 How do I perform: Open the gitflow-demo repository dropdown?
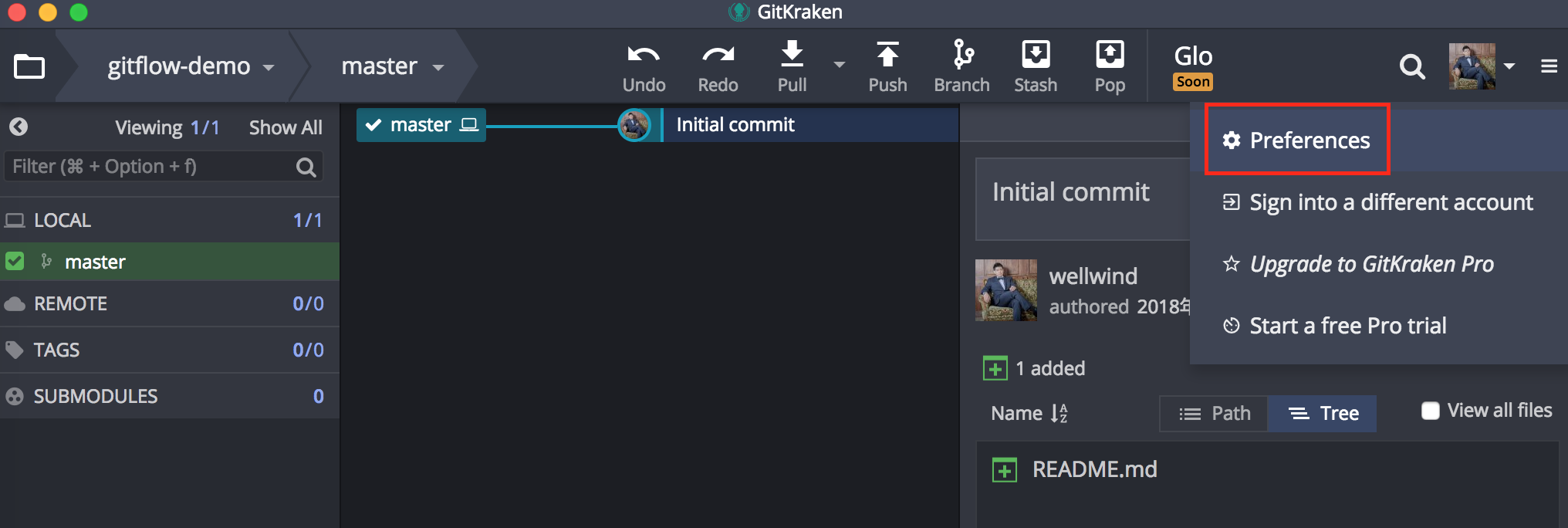pyautogui.click(x=190, y=66)
